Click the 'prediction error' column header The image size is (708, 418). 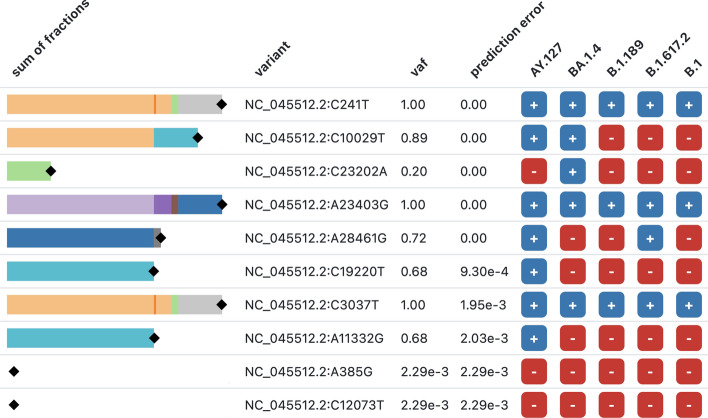click(x=507, y=40)
